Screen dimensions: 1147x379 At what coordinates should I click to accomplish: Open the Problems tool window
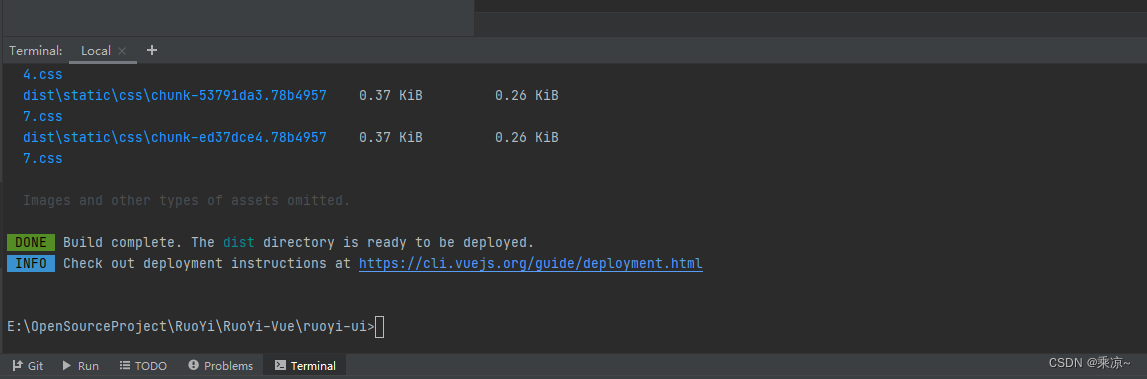tap(221, 366)
